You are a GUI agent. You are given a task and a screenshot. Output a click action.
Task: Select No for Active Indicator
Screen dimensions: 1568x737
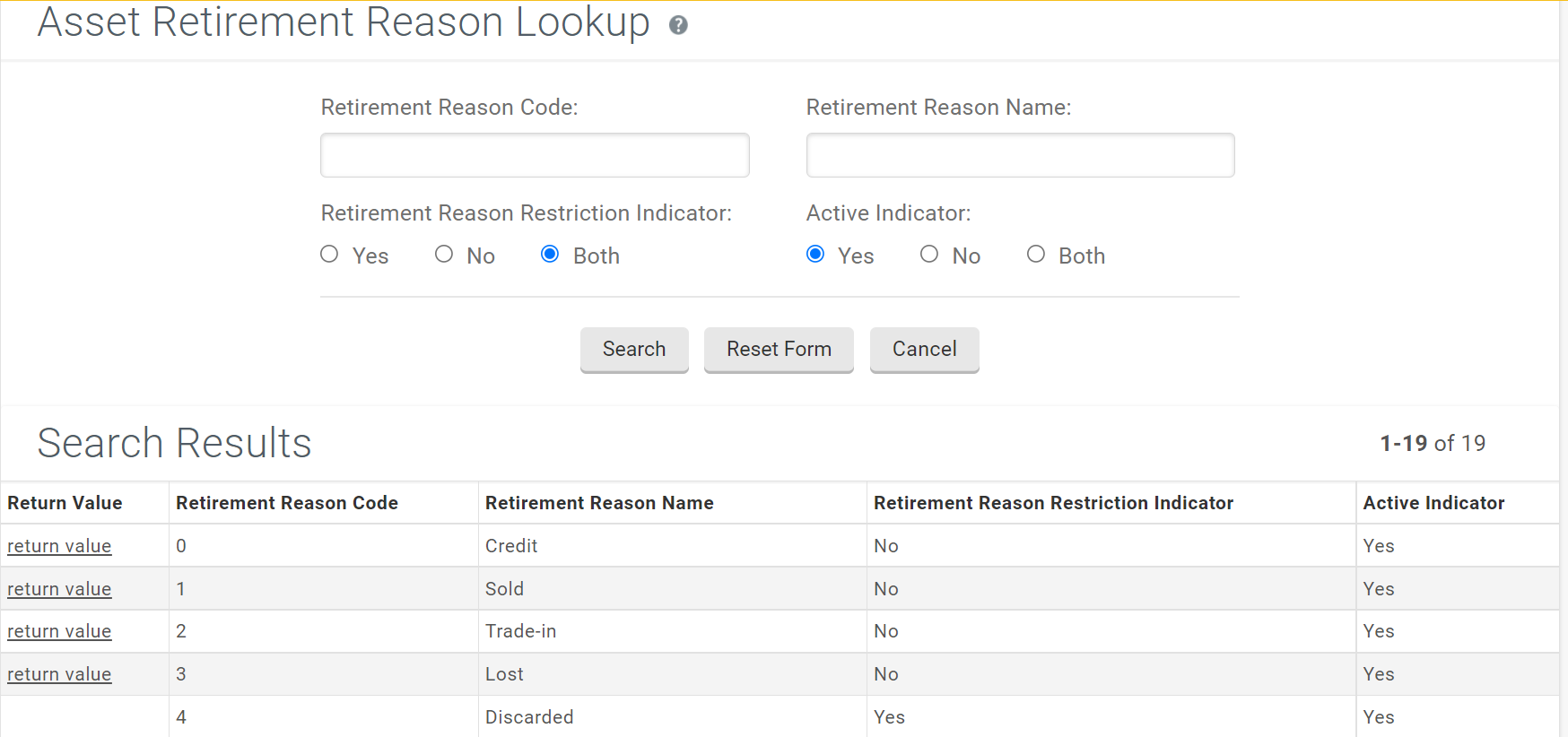coord(929,255)
